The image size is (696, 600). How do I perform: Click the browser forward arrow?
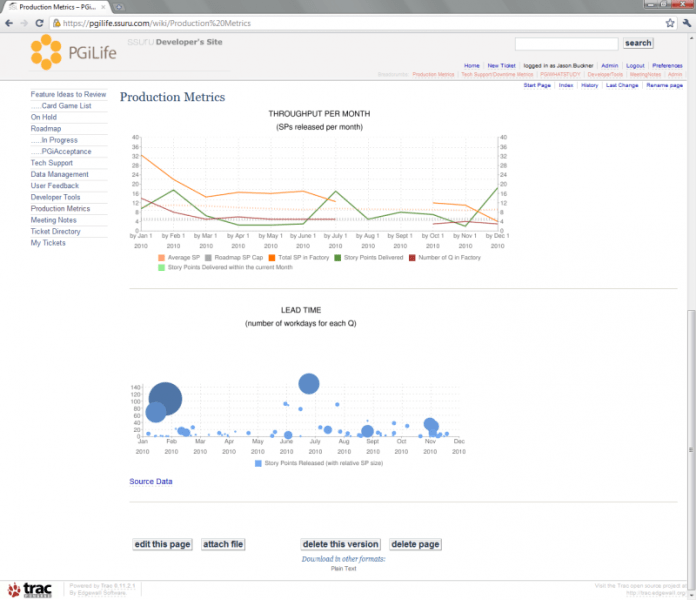coord(24,23)
